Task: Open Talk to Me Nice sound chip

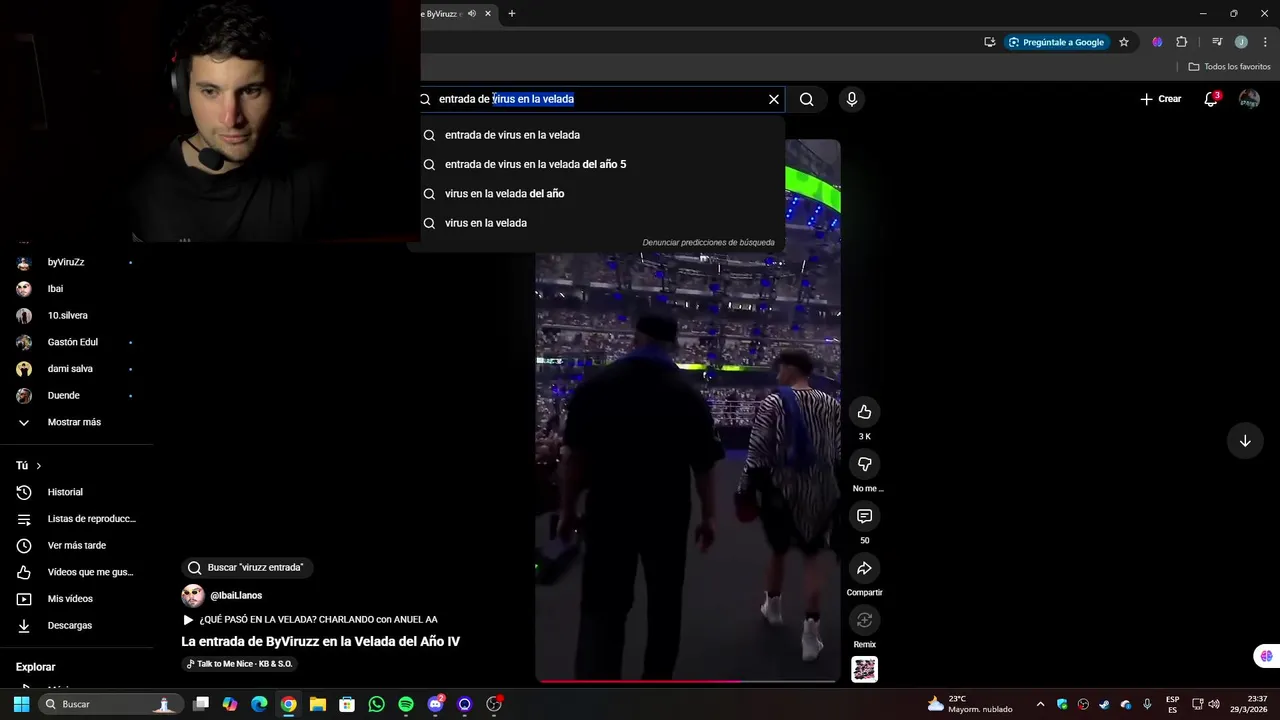Action: [239, 664]
